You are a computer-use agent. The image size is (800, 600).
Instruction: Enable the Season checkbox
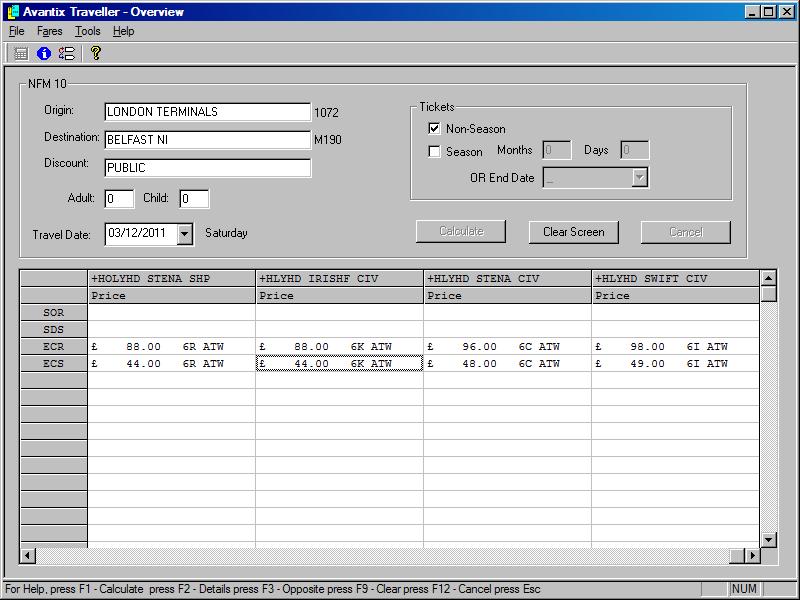click(x=434, y=152)
